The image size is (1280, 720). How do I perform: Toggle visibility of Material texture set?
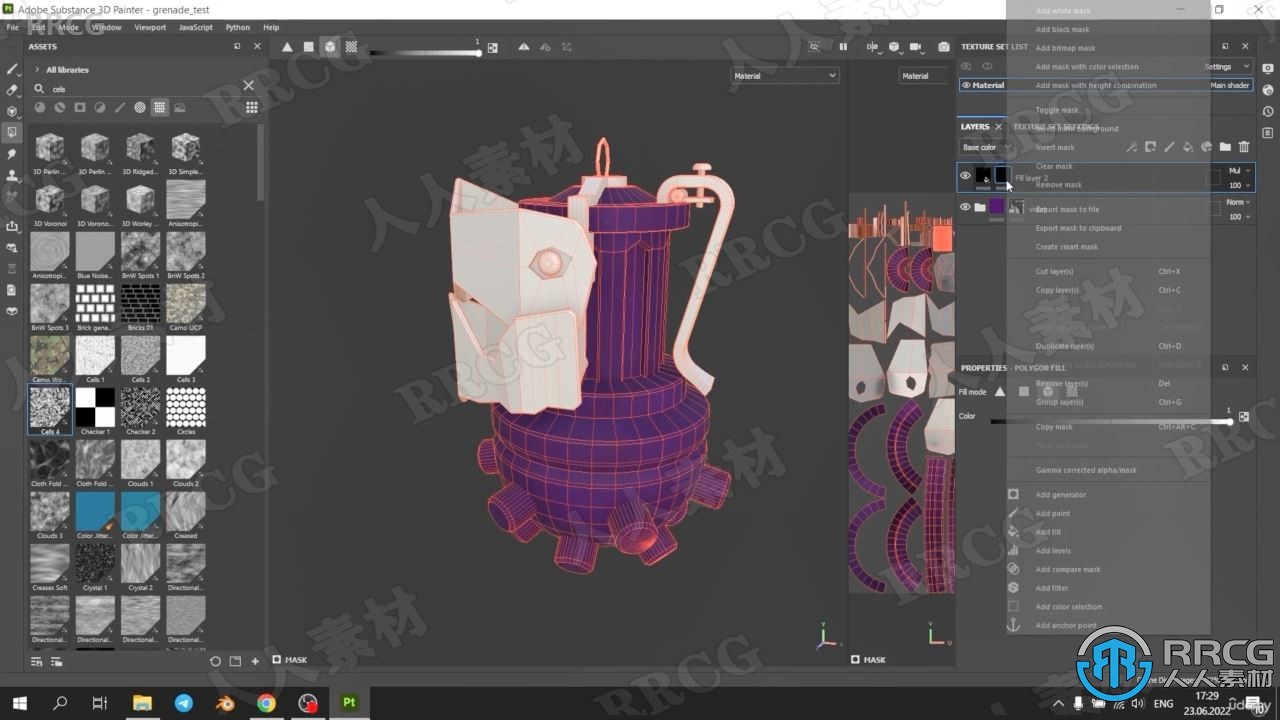click(x=966, y=85)
